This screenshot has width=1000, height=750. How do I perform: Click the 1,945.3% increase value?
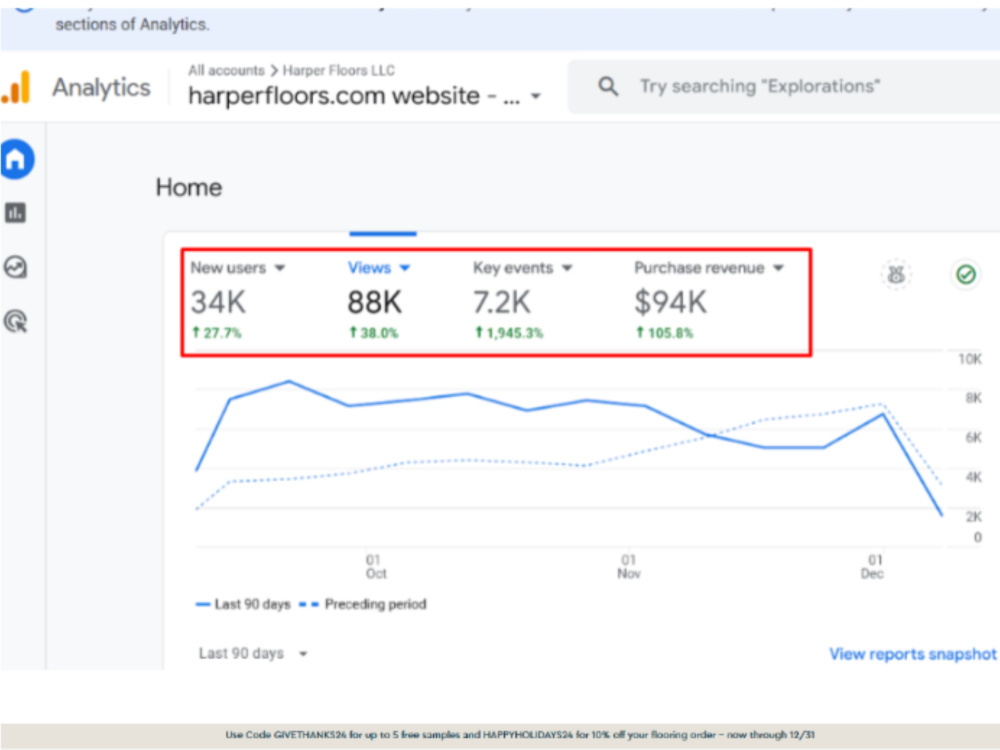coord(509,332)
